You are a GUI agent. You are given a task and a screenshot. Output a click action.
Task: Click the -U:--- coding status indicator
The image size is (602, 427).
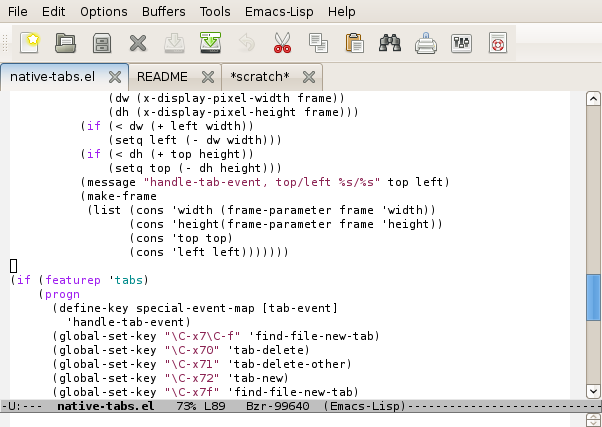click(x=22, y=406)
